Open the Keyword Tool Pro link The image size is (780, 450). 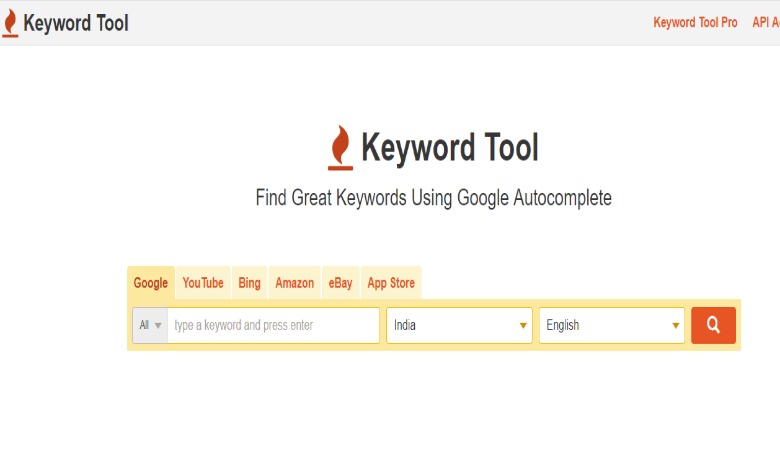pyautogui.click(x=695, y=22)
